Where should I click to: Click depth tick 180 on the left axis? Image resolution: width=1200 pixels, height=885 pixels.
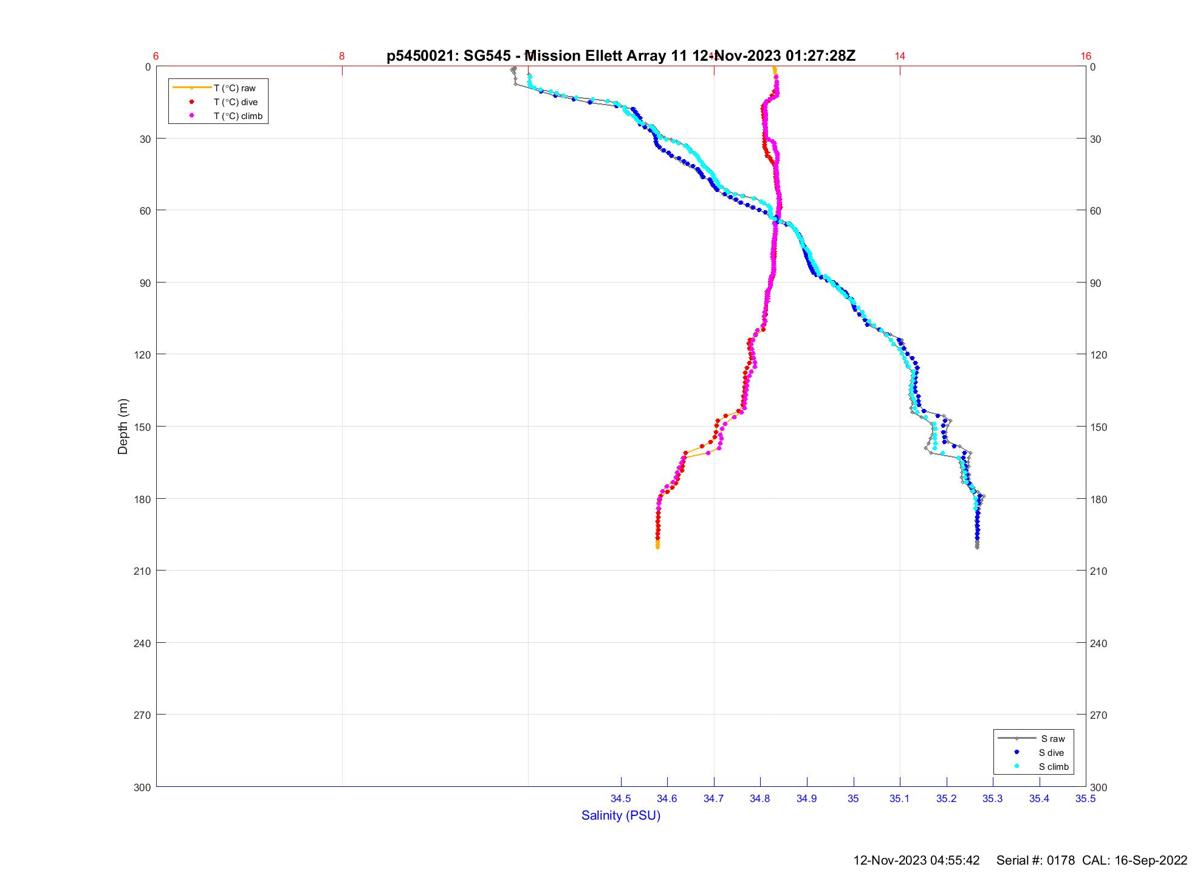[x=142, y=499]
